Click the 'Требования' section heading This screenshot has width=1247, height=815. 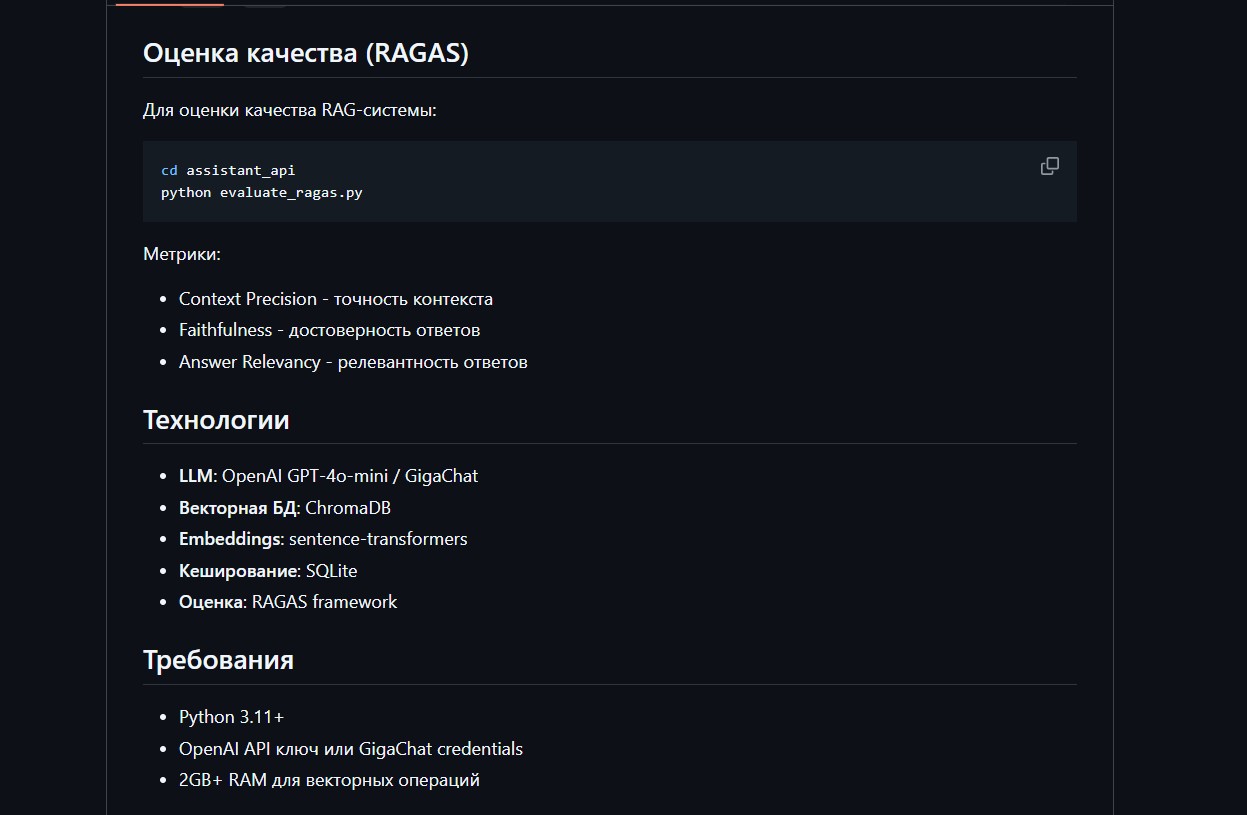tap(218, 660)
